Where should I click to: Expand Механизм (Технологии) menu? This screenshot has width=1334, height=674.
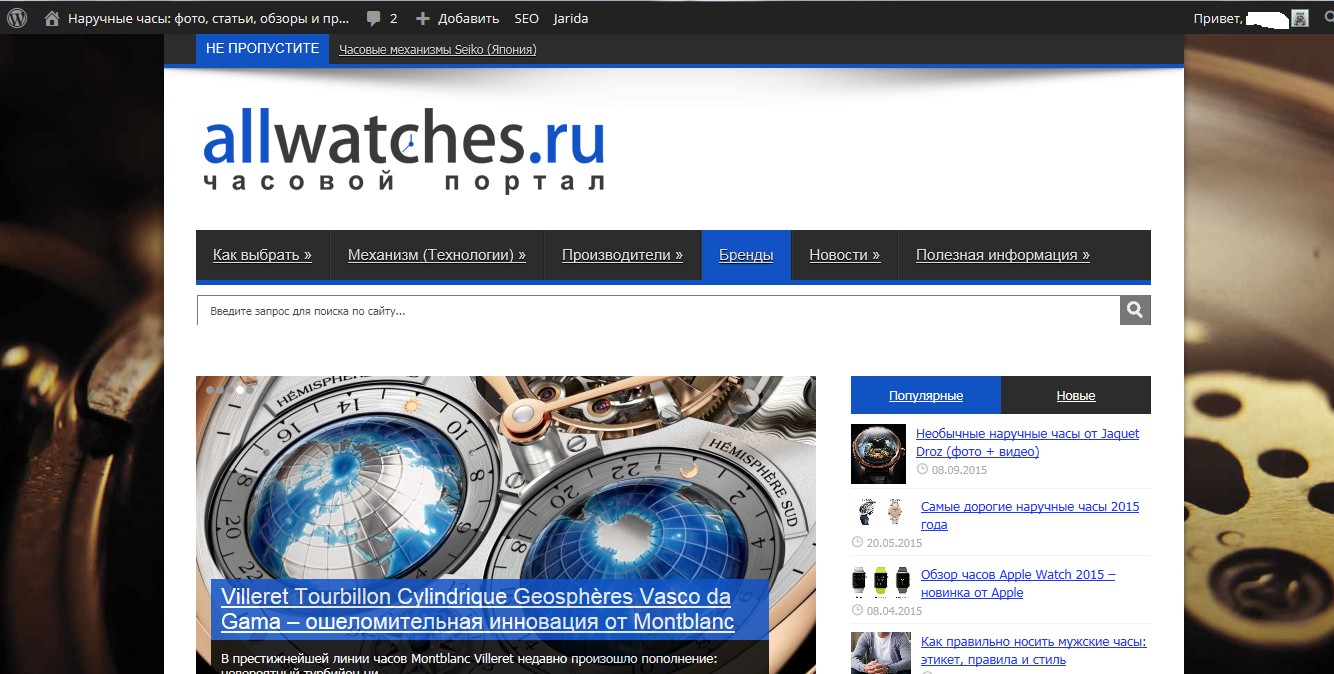(x=437, y=255)
